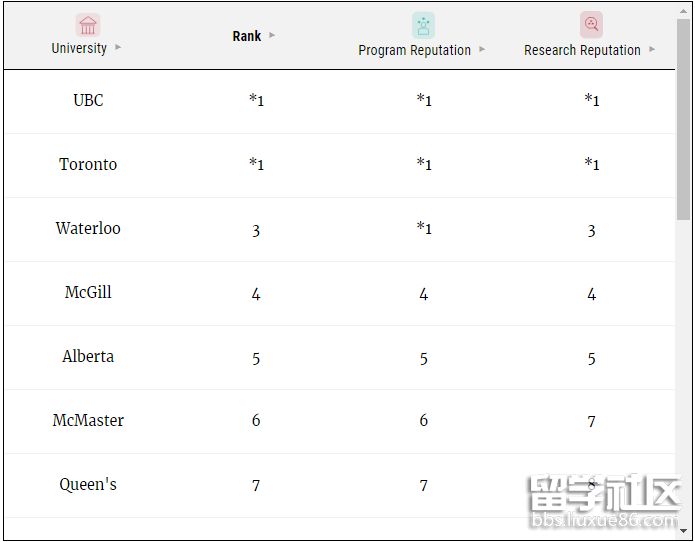Expand sort arrow next to University
695x542 pixels.
point(118,47)
